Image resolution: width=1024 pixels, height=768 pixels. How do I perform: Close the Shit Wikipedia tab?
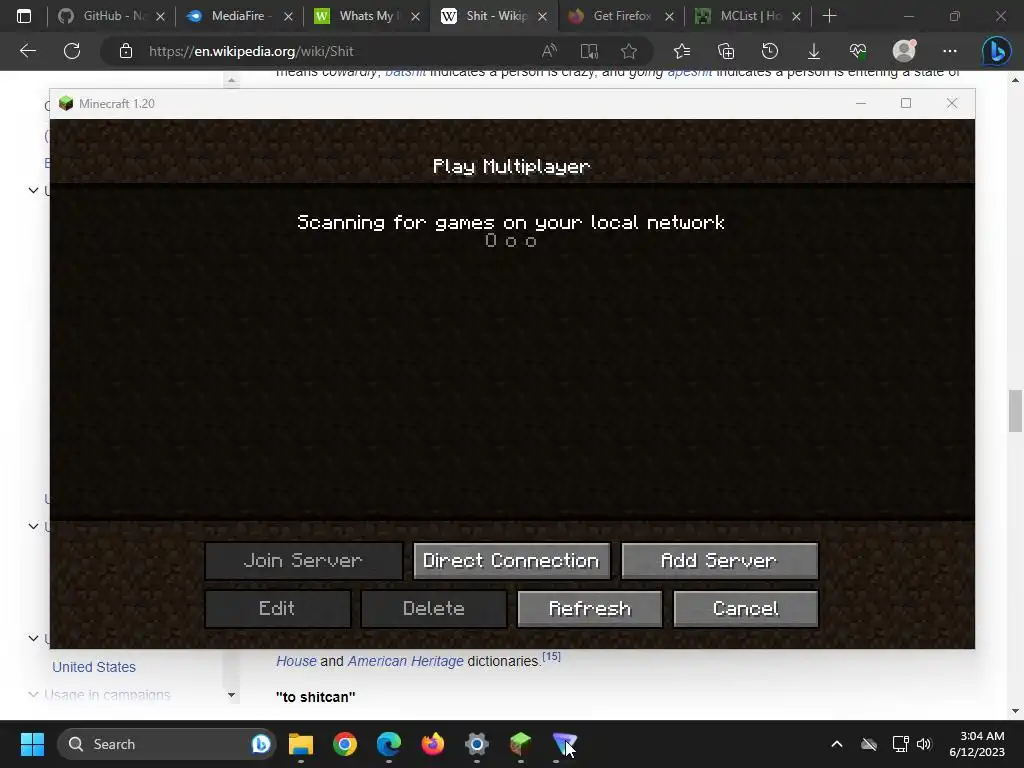(542, 16)
